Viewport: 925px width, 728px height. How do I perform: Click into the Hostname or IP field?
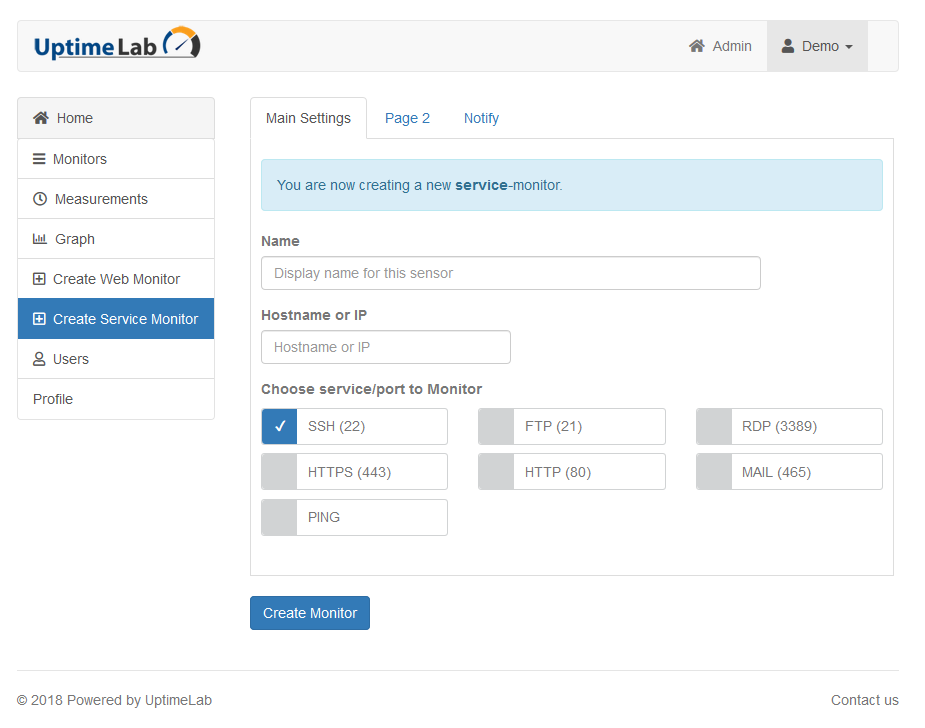click(x=385, y=347)
